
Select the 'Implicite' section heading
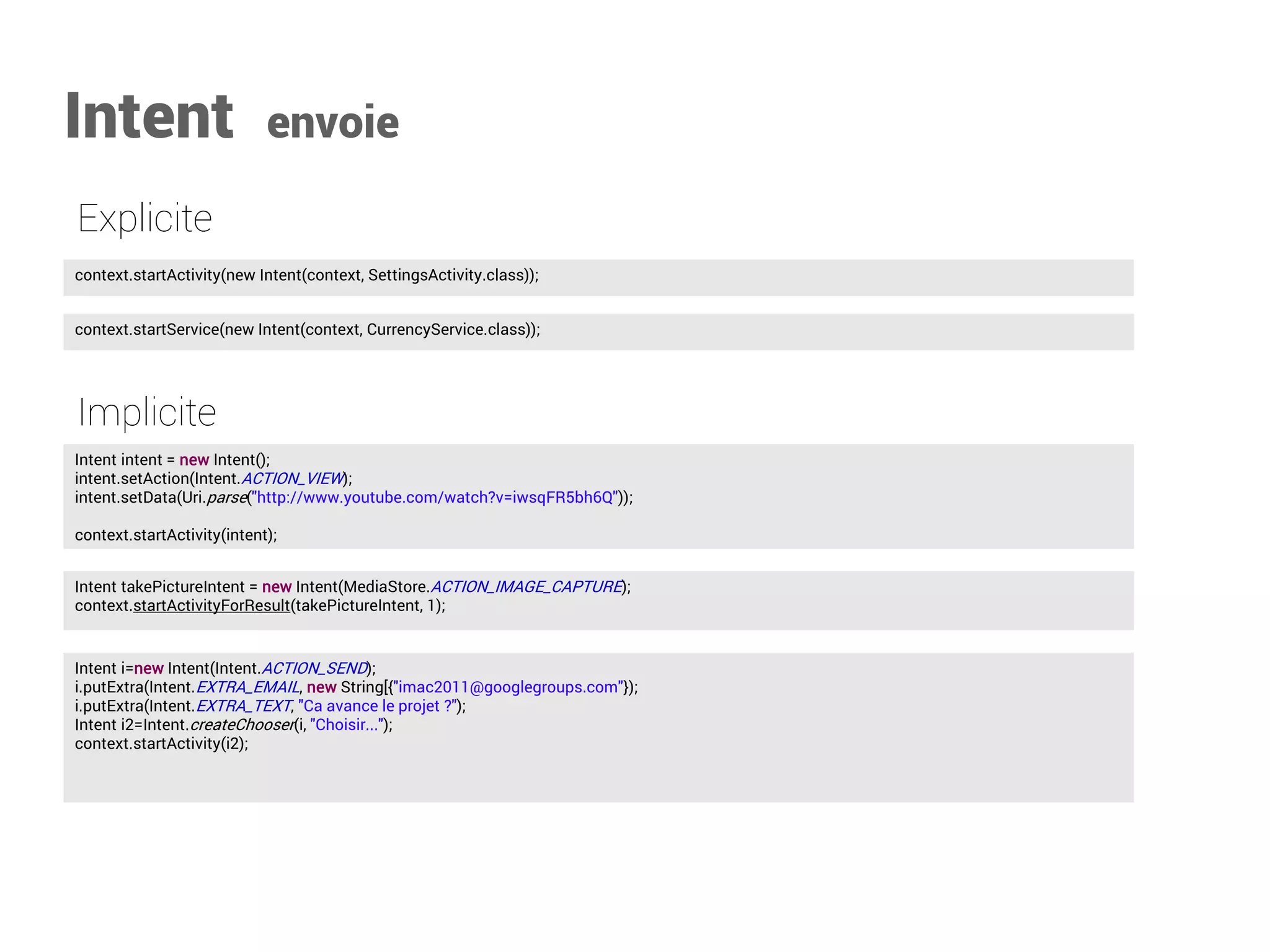click(147, 412)
